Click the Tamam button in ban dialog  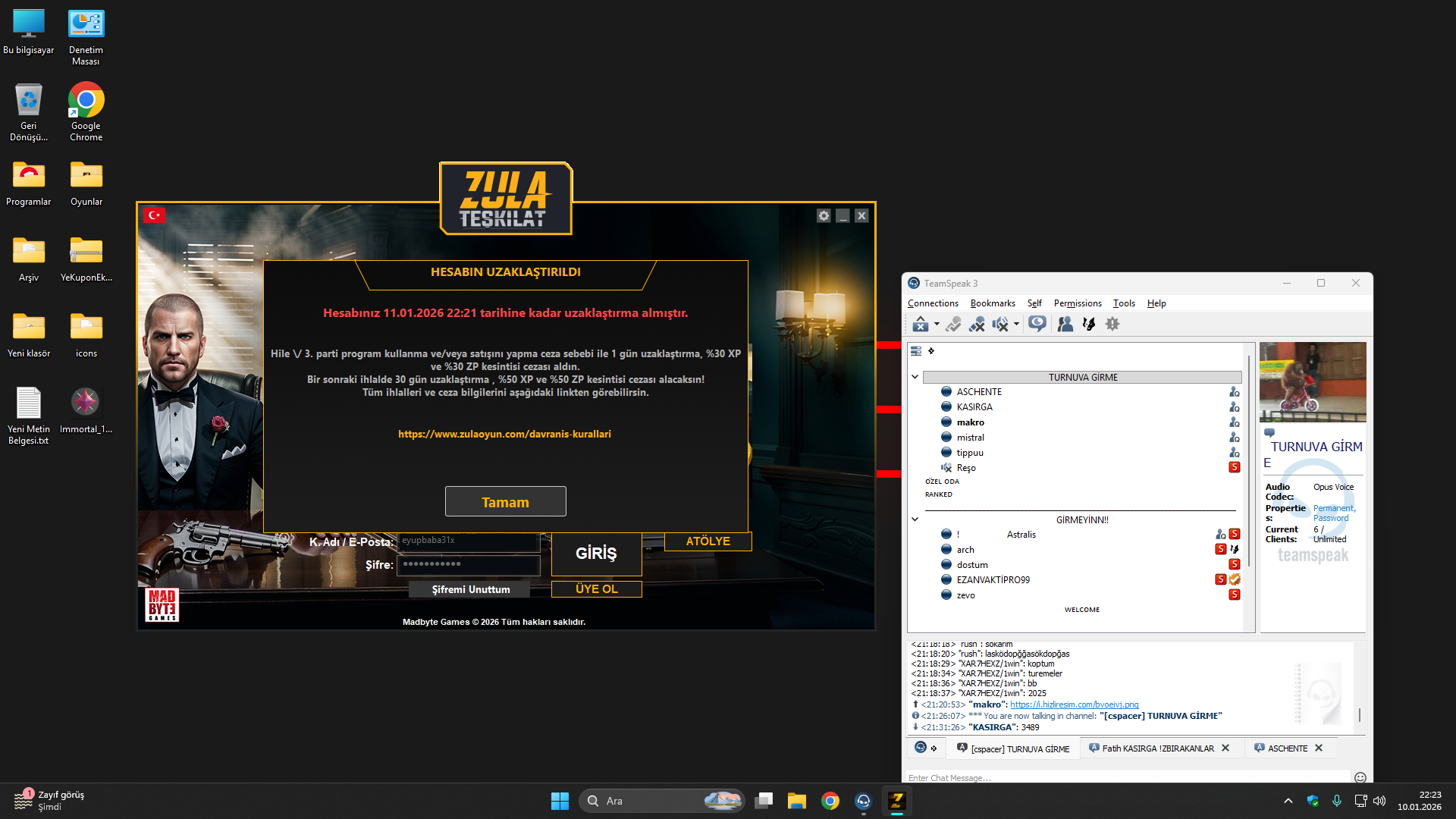[506, 501]
